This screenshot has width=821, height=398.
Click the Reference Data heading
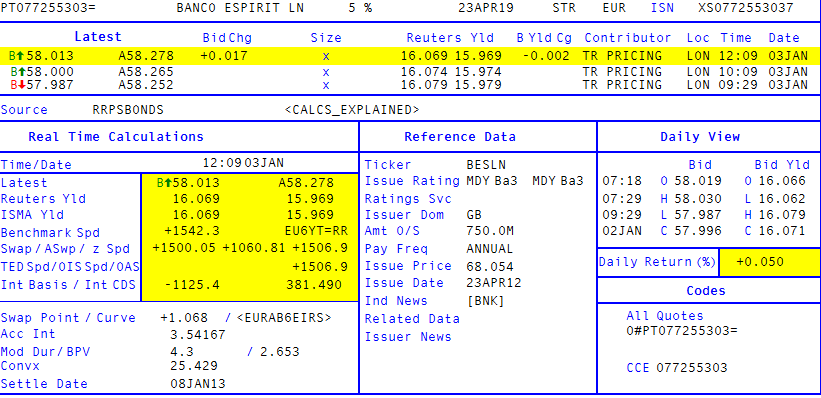point(460,137)
